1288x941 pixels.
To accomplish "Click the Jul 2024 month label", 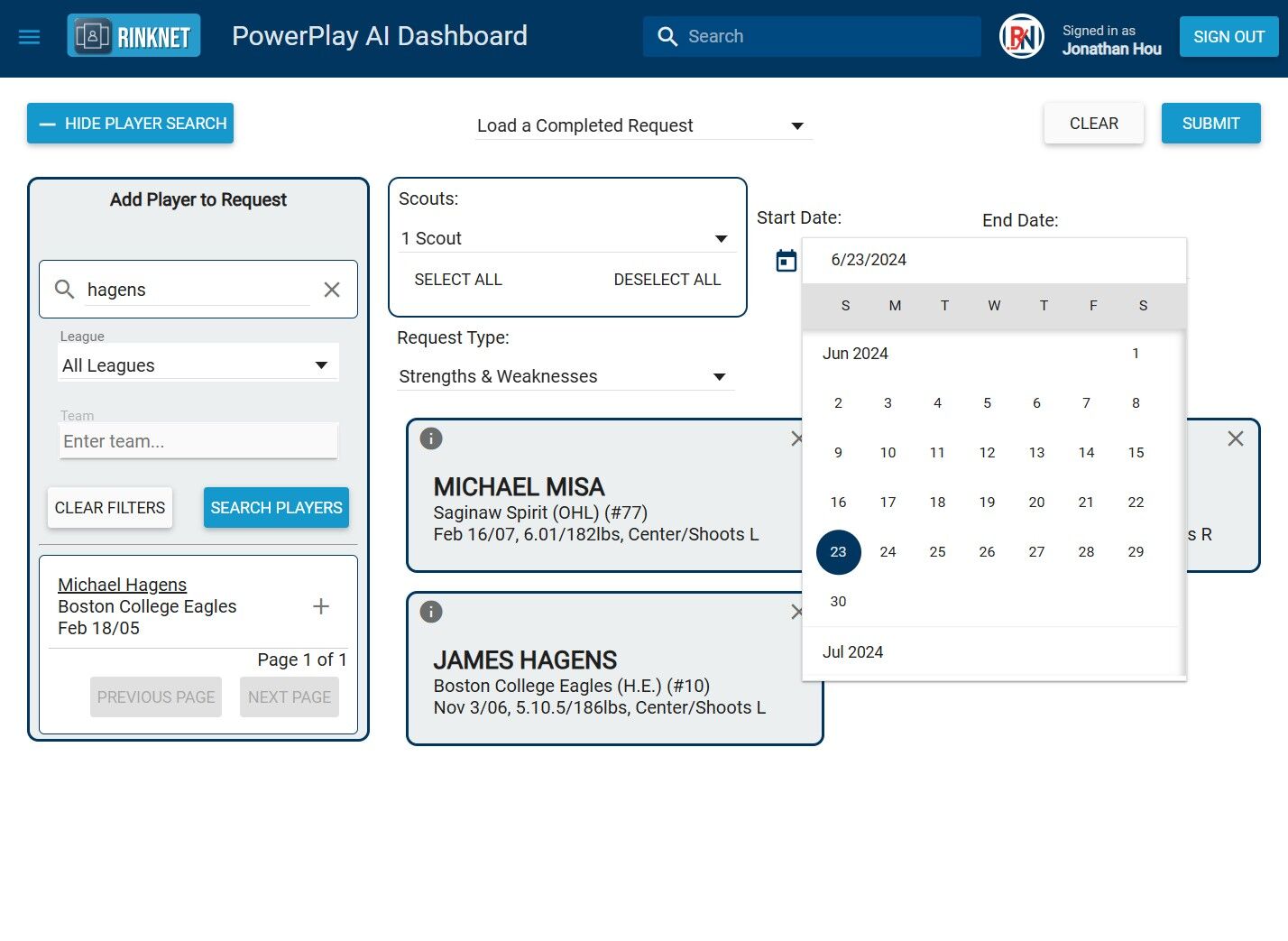I will (x=852, y=652).
